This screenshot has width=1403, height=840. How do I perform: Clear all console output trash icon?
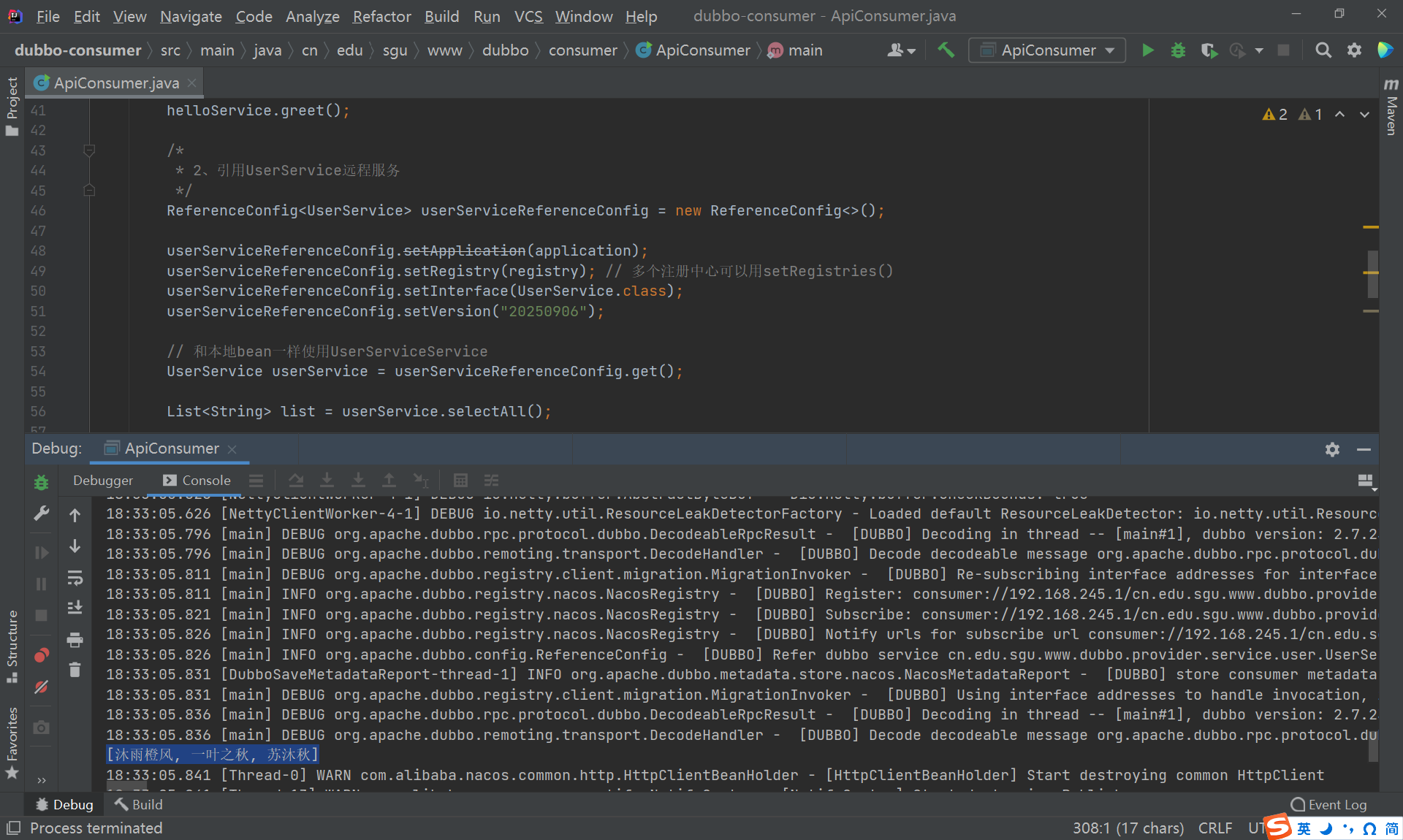(75, 669)
